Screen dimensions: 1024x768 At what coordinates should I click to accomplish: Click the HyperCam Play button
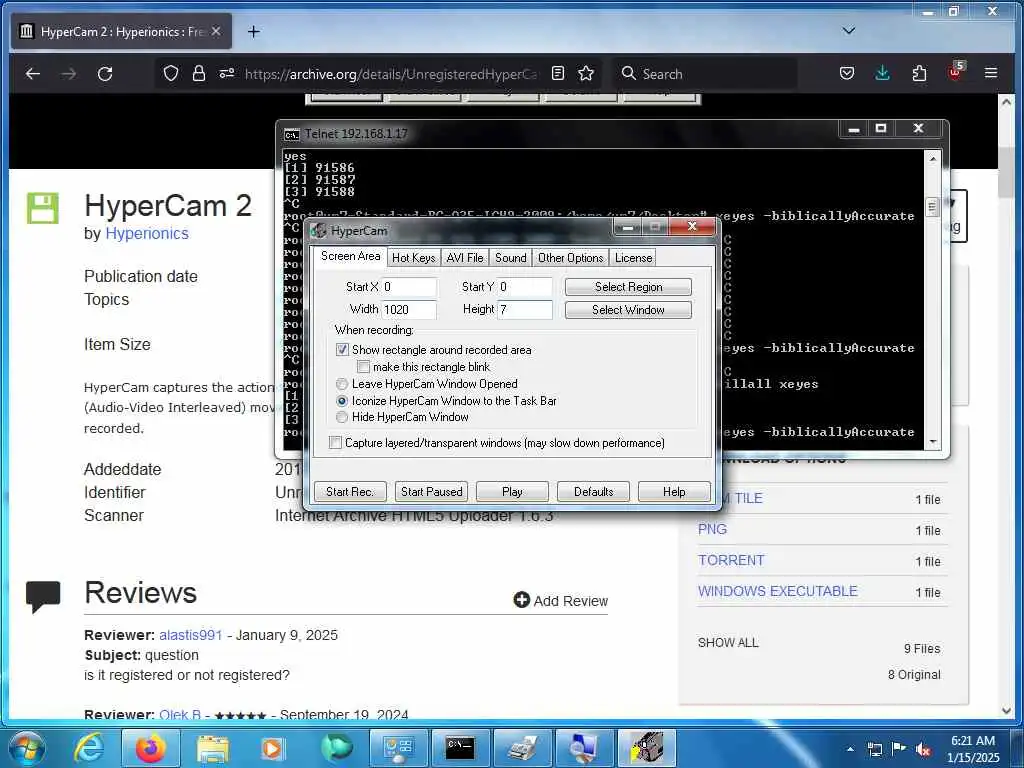tap(512, 491)
